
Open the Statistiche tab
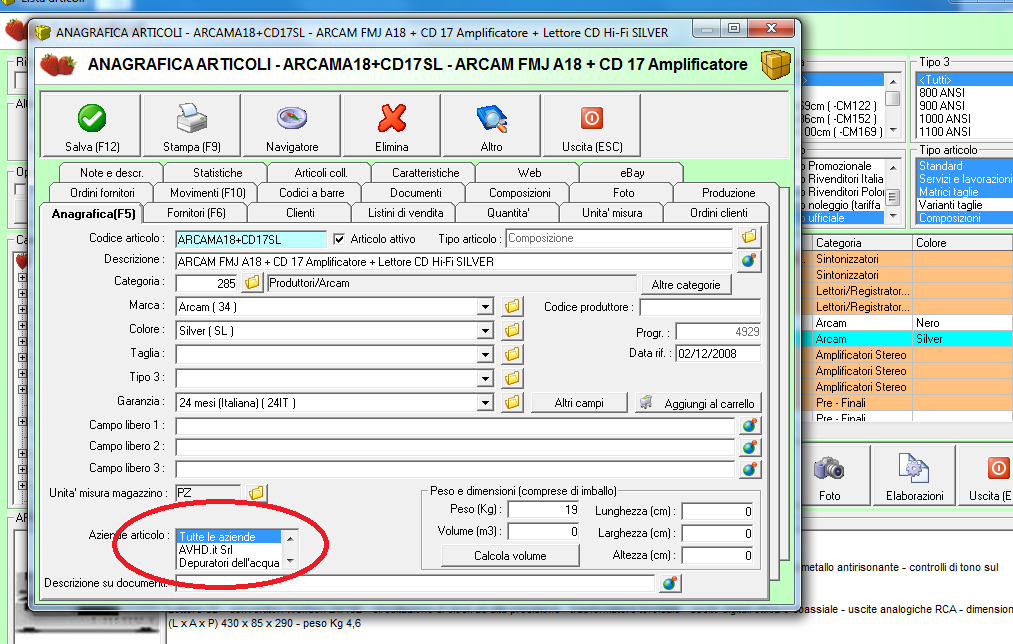click(x=217, y=172)
